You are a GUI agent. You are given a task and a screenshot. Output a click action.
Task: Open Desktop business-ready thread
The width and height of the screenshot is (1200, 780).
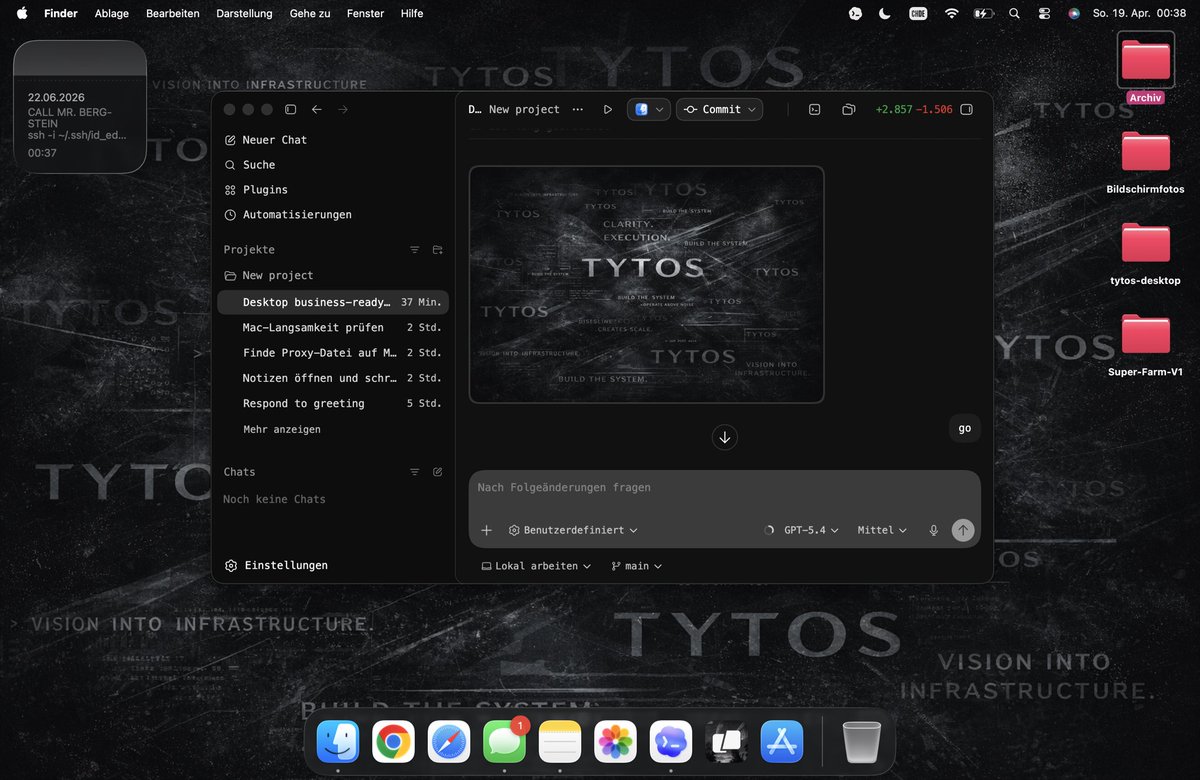pos(333,302)
